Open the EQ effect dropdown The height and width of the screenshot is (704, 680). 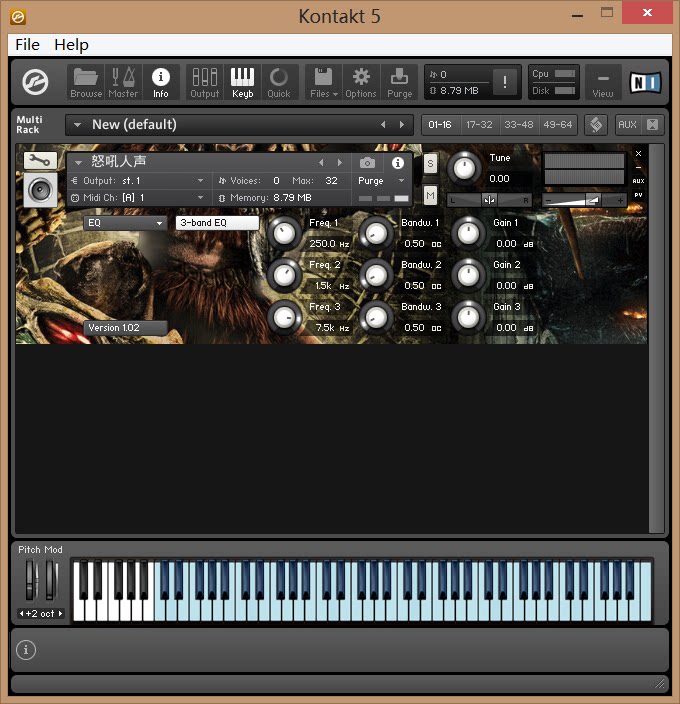pyautogui.click(x=125, y=223)
